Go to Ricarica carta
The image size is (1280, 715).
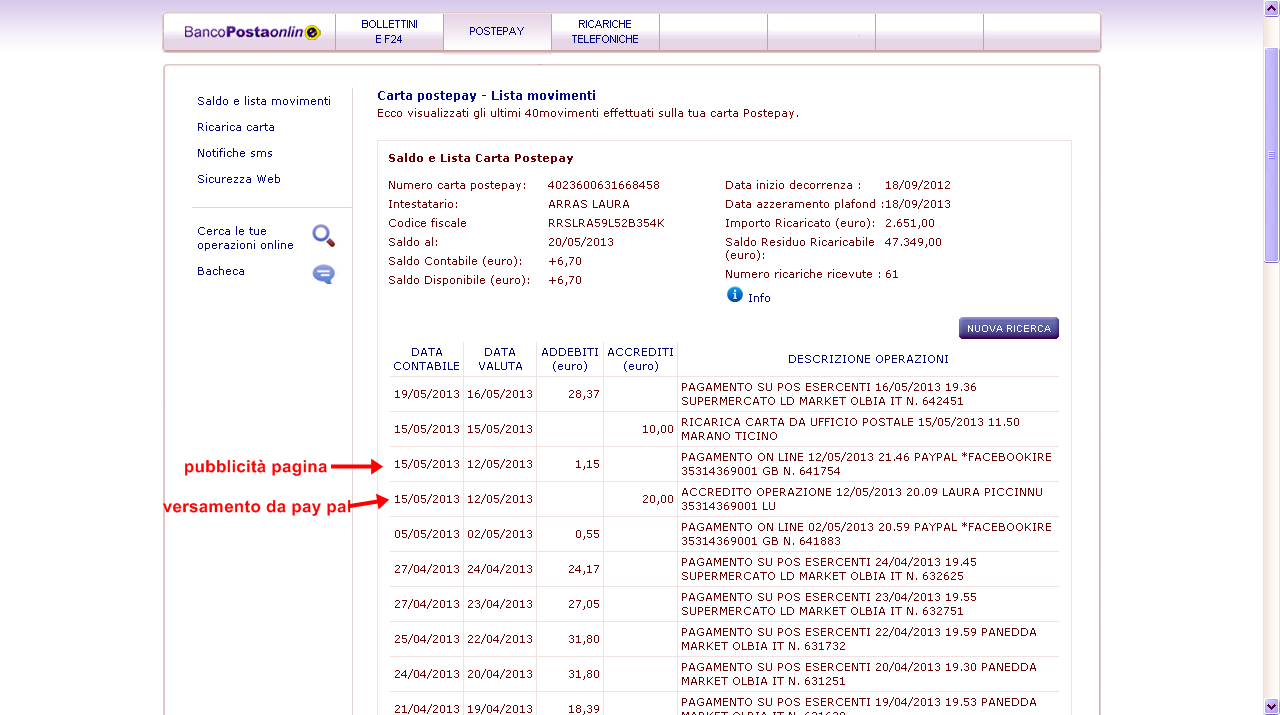point(236,127)
